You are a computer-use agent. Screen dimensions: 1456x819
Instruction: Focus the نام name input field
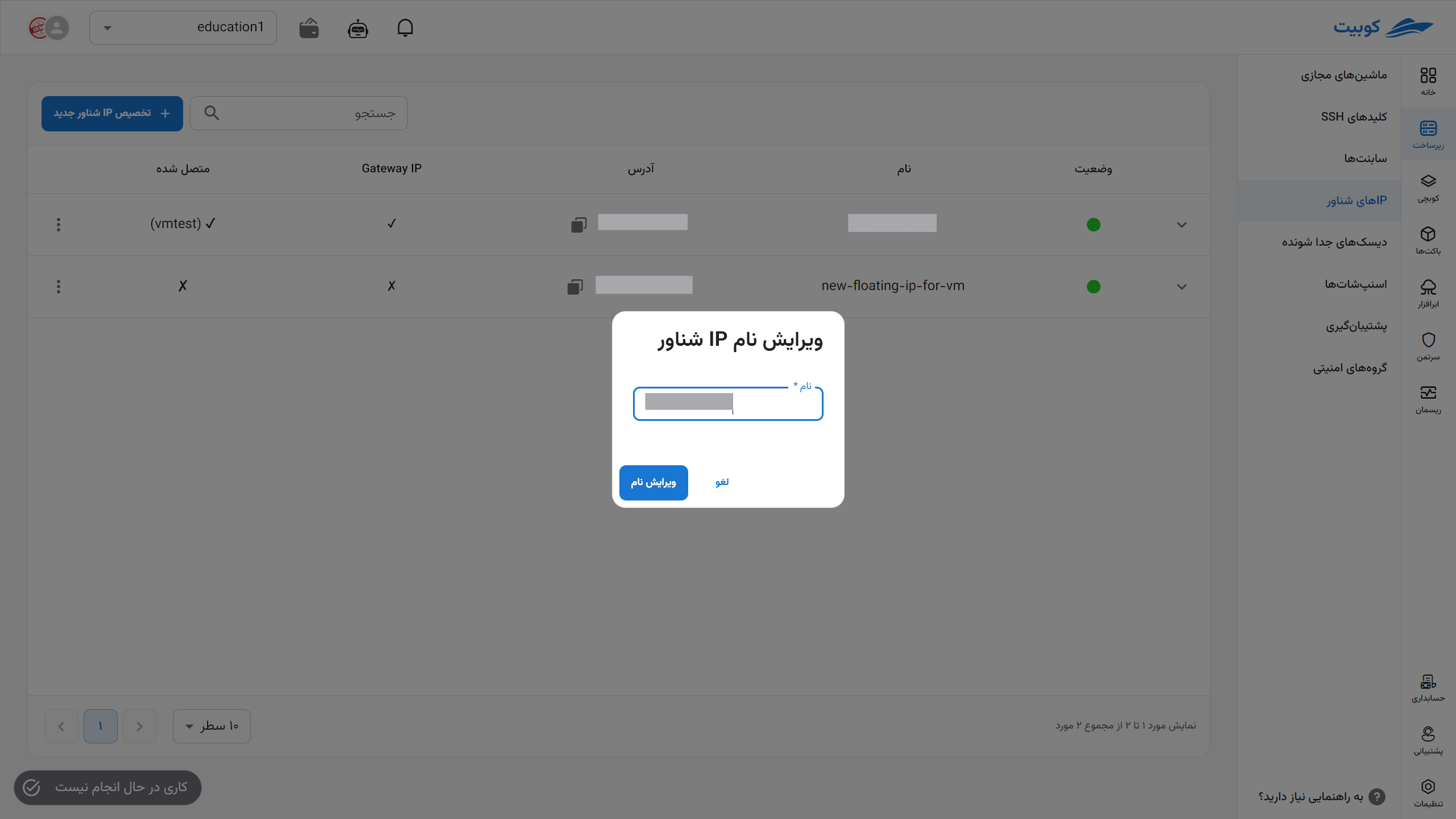[x=727, y=404]
